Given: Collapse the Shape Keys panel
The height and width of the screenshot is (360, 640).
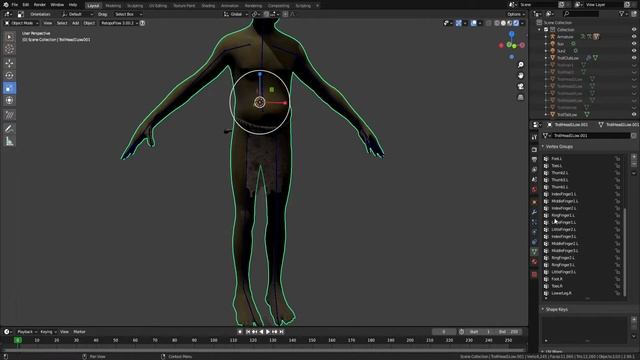Looking at the screenshot, I should coord(543,309).
